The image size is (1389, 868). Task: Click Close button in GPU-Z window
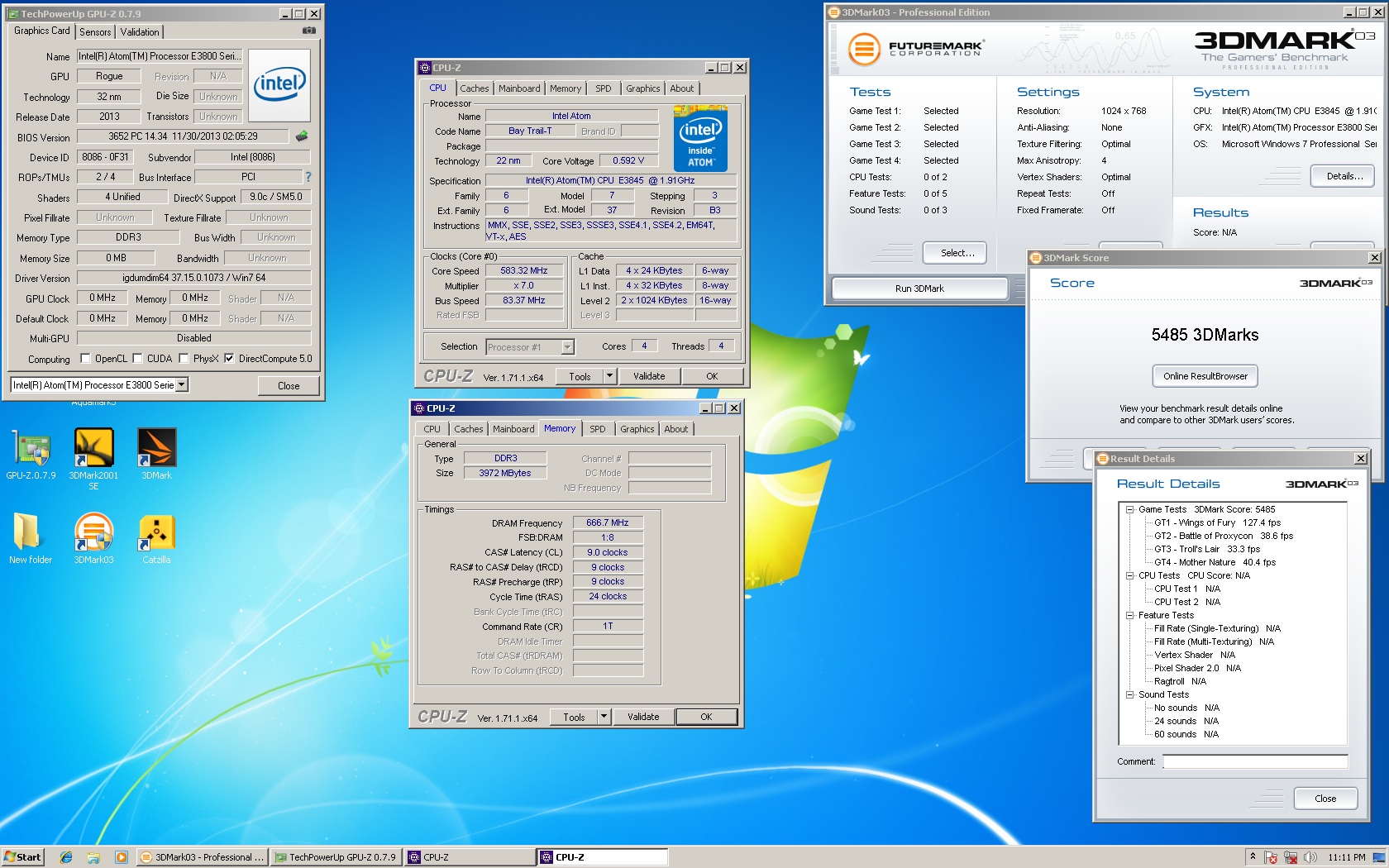click(x=289, y=386)
